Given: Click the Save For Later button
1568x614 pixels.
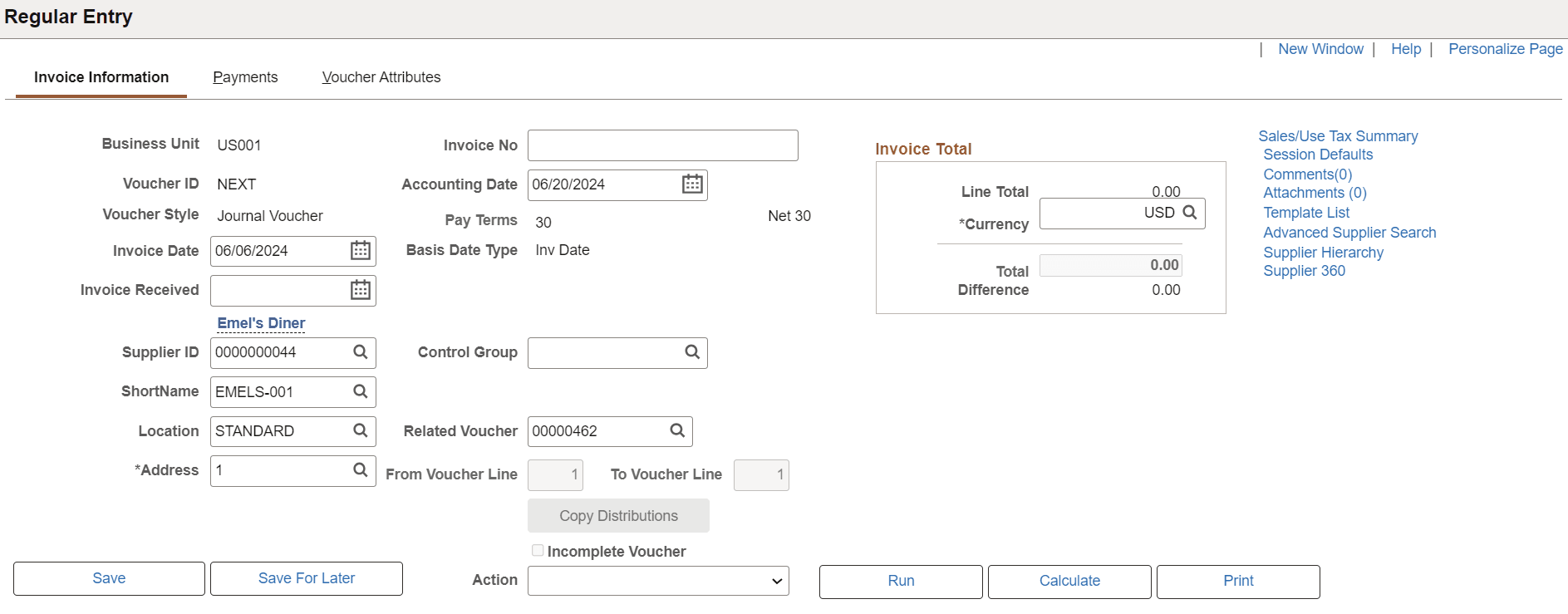Looking at the screenshot, I should click(307, 578).
